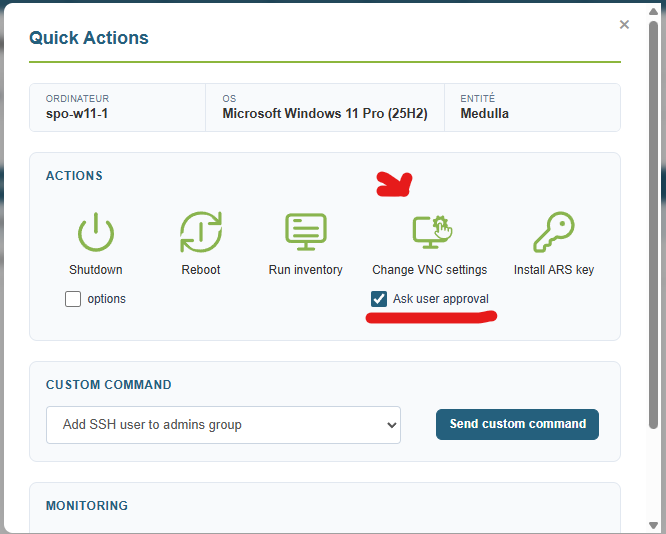Click the CUSTOM COMMAND section heading
666x534 pixels.
(x=109, y=384)
